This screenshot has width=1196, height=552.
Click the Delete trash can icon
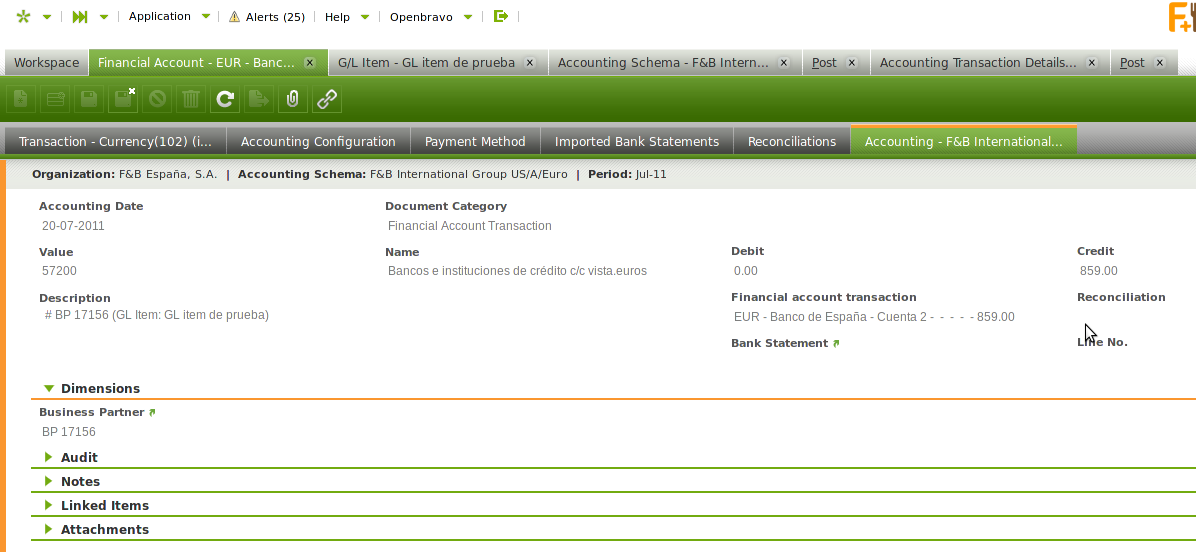click(x=191, y=98)
